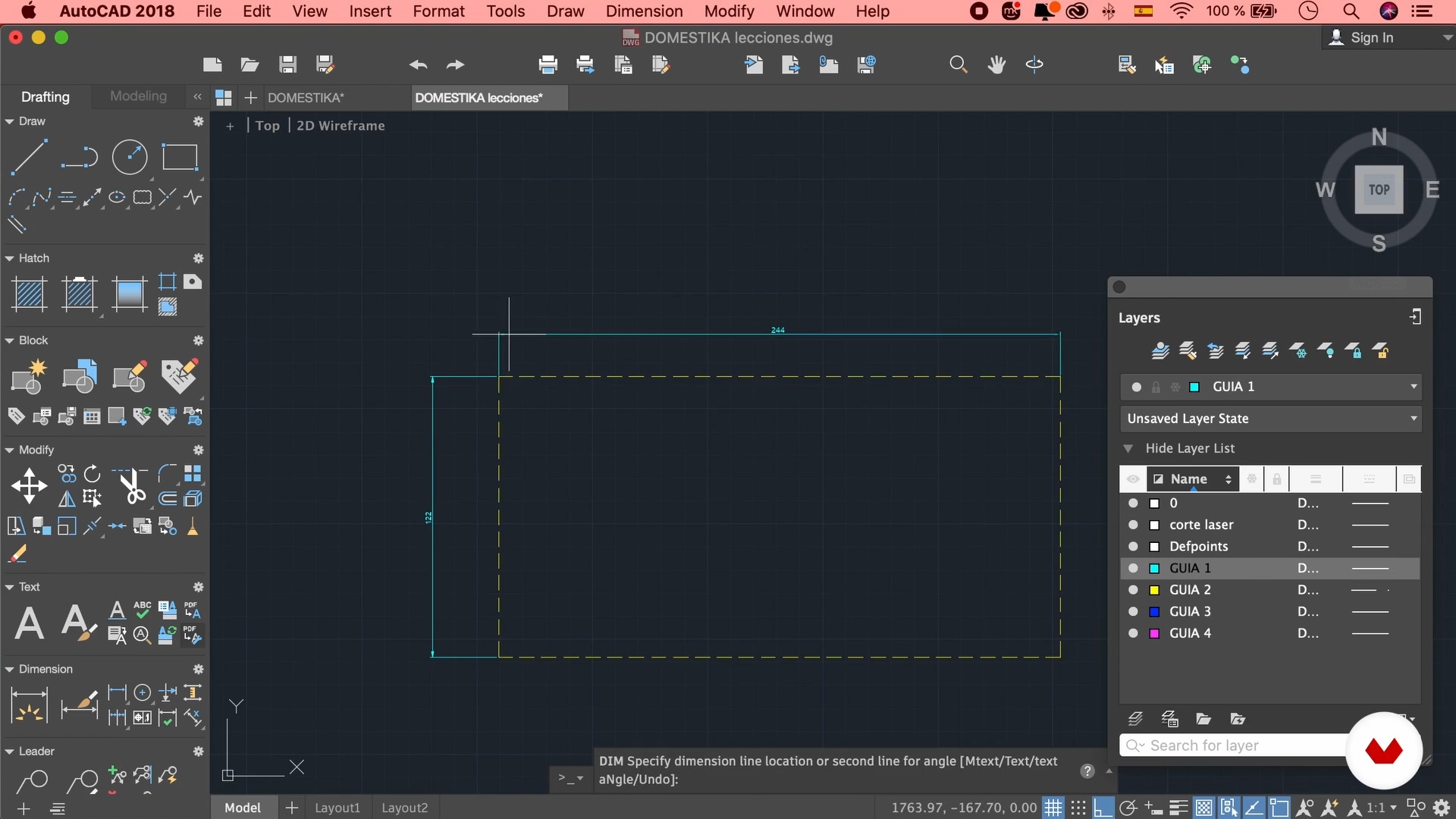Click the Open file folder icon
This screenshot has width=1456, height=819.
tap(249, 64)
